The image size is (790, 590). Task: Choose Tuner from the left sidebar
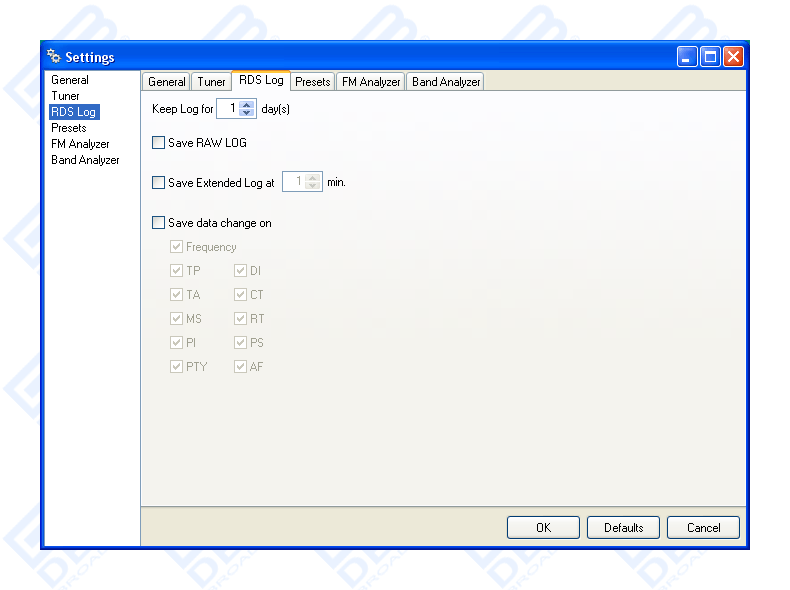[66, 96]
